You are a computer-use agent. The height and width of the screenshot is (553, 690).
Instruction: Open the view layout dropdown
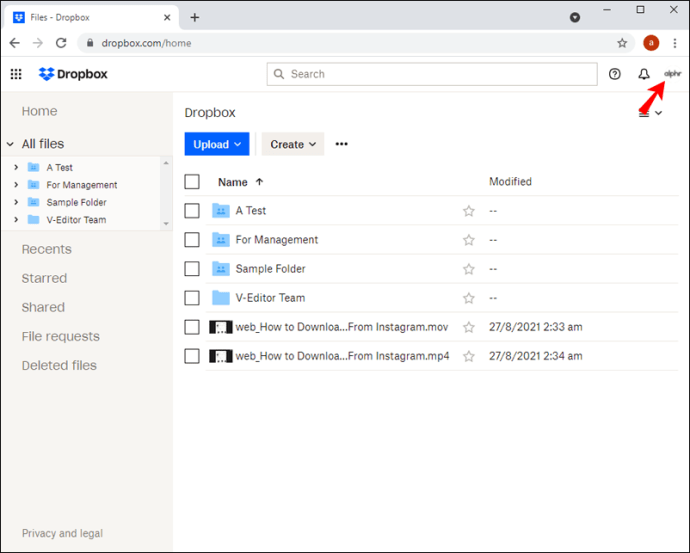[x=651, y=113]
